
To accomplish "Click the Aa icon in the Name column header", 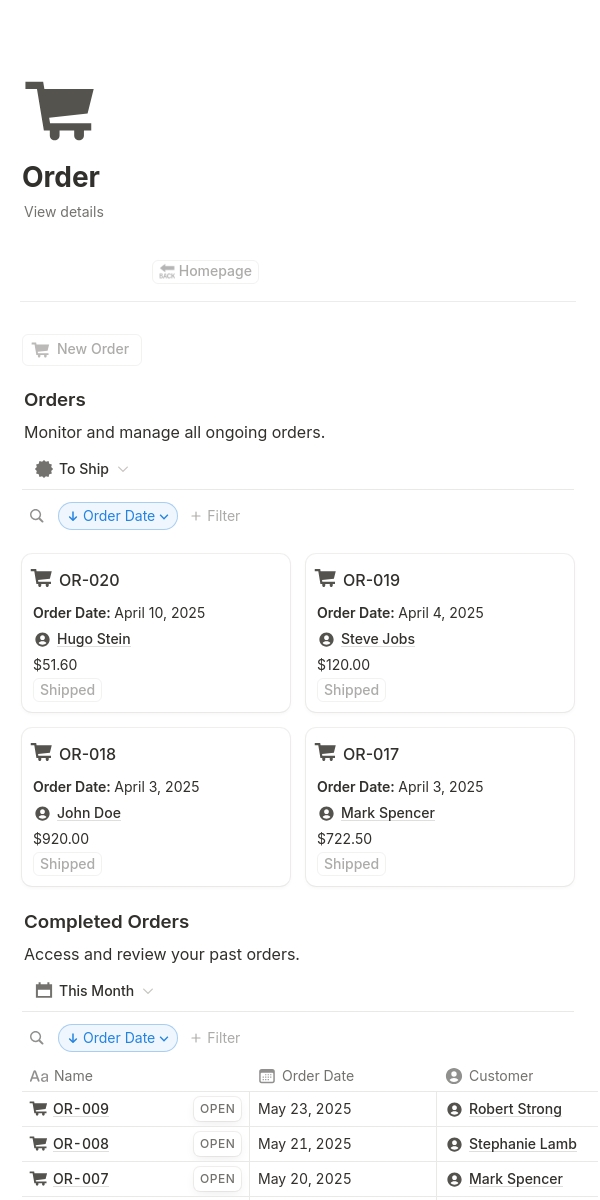I will [x=39, y=1075].
